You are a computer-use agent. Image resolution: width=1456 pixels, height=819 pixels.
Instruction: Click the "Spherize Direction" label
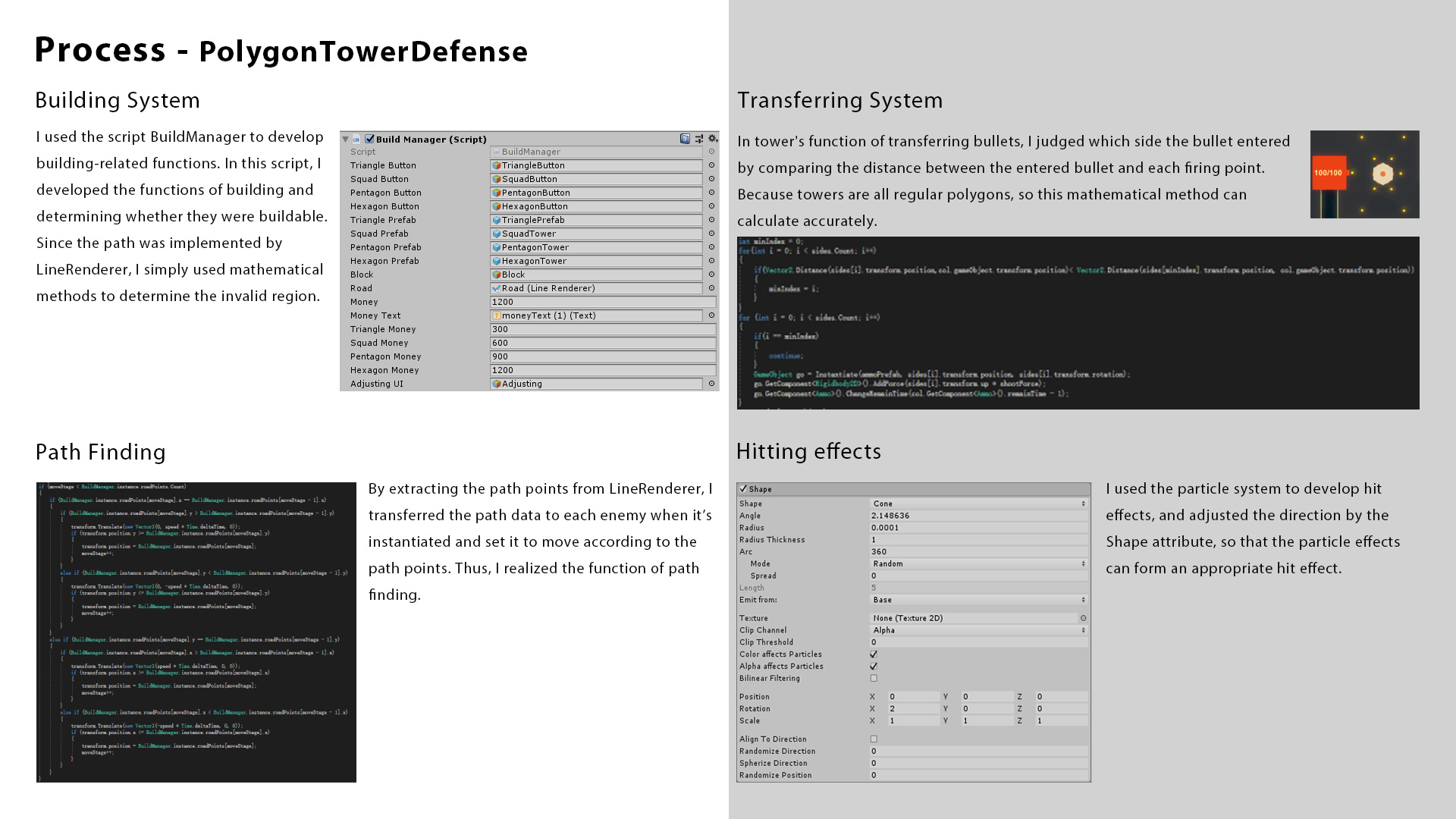[773, 764]
